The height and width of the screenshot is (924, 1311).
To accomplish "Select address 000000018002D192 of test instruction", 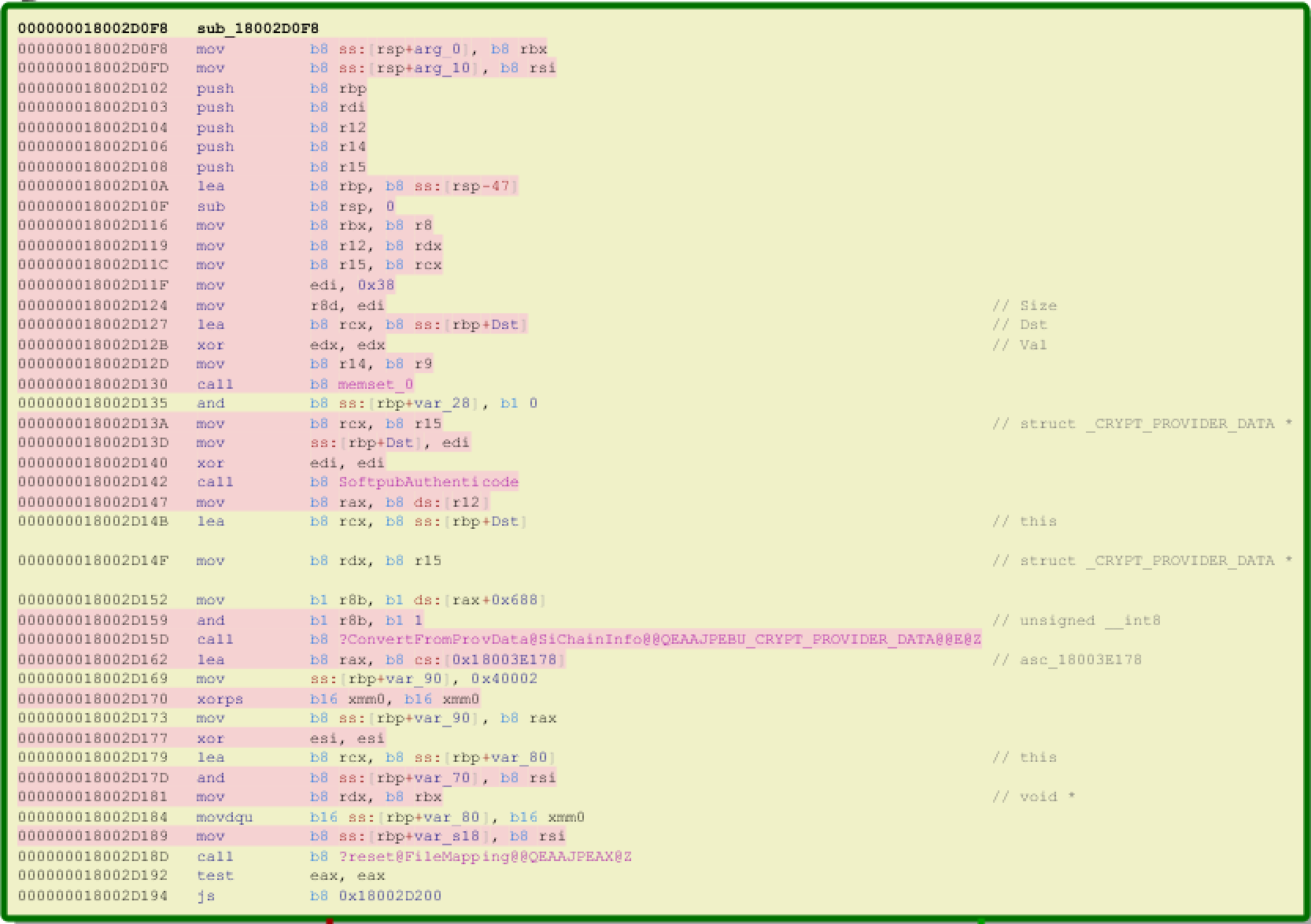I will point(93,875).
